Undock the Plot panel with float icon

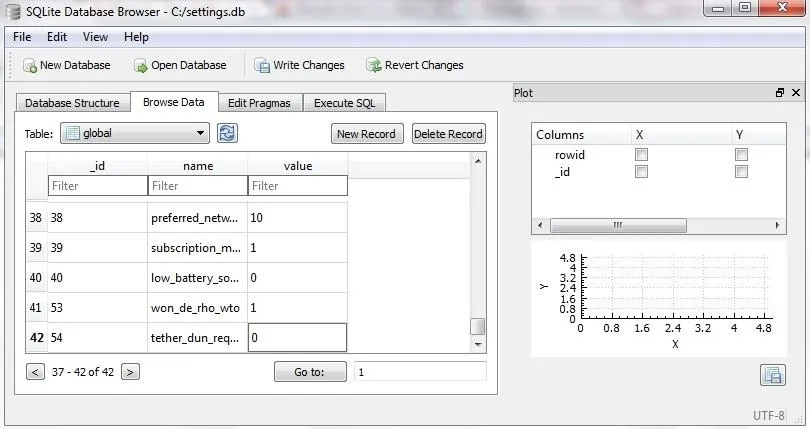click(780, 93)
